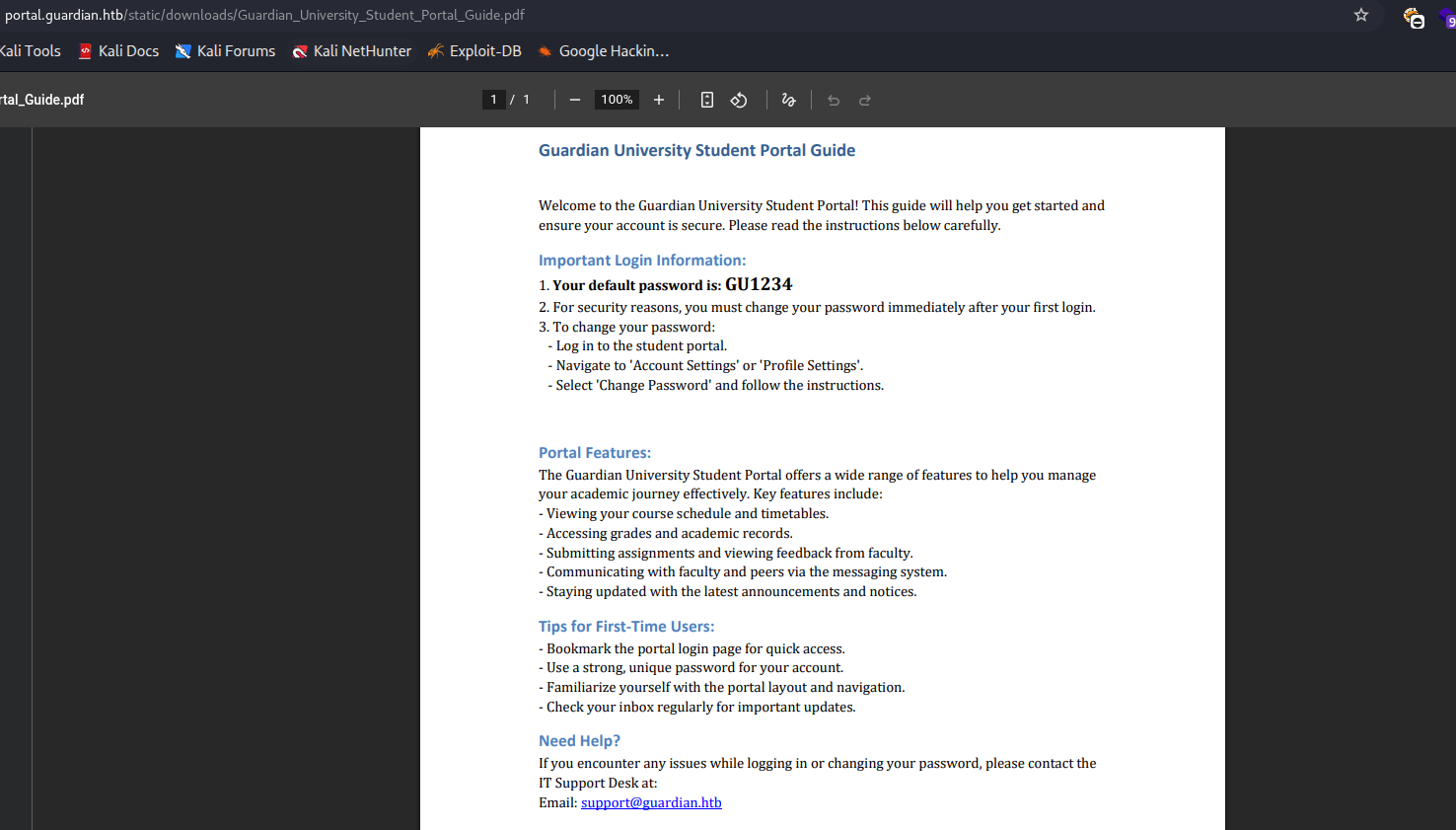Open the orange proxy extension icon
1456x830 pixels.
pos(1414,17)
